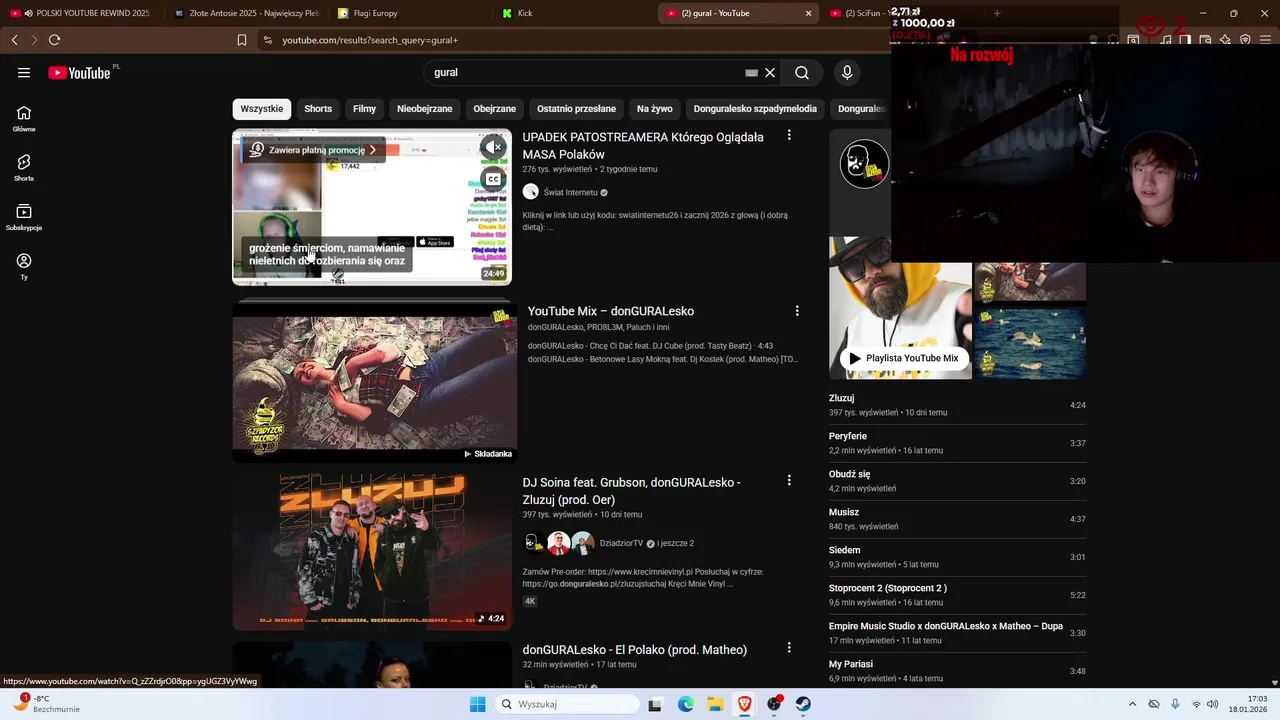Select the Donguralesko szpadymelodia chip

coord(755,109)
